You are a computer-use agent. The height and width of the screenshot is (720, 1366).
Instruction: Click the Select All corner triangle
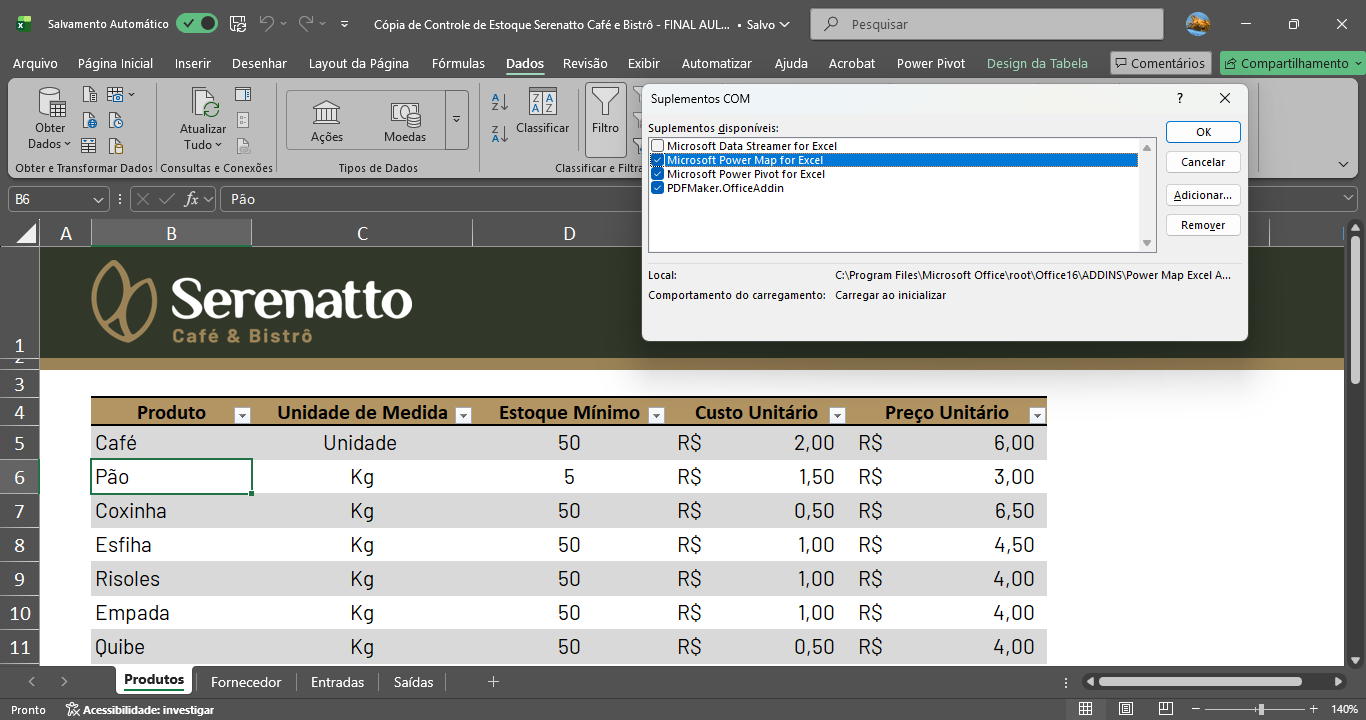pyautogui.click(x=25, y=233)
